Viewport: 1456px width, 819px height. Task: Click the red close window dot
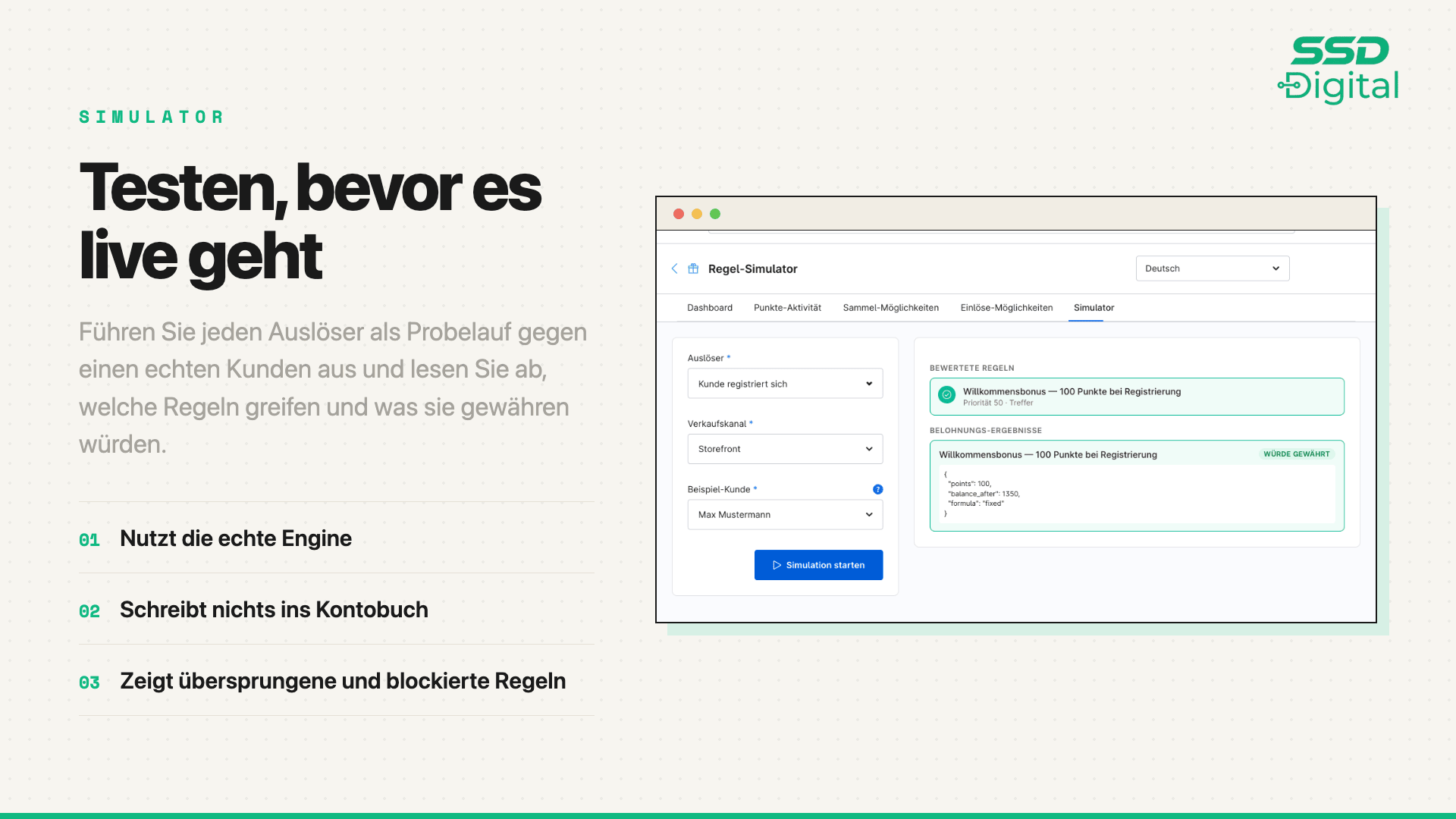pyautogui.click(x=679, y=214)
